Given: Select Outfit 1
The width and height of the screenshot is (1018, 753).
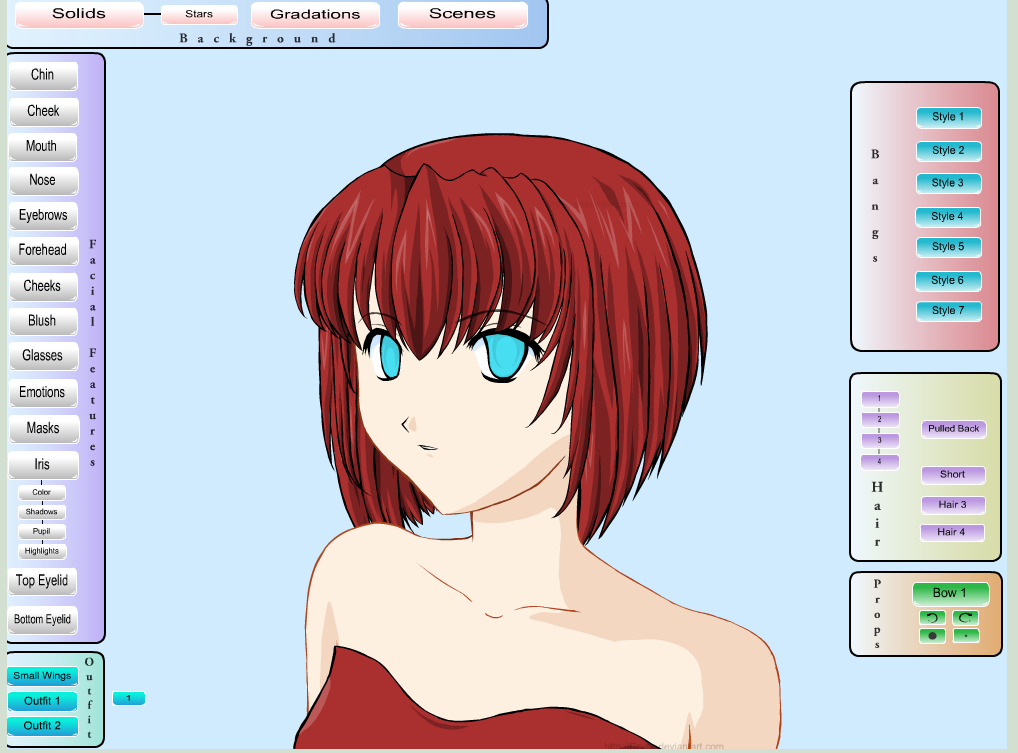Looking at the screenshot, I should pyautogui.click(x=42, y=702).
